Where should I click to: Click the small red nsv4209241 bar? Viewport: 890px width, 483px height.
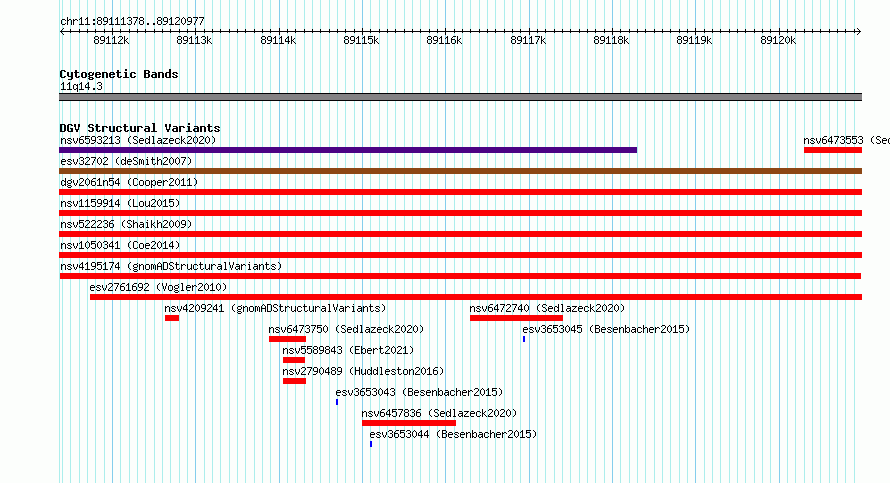[172, 318]
